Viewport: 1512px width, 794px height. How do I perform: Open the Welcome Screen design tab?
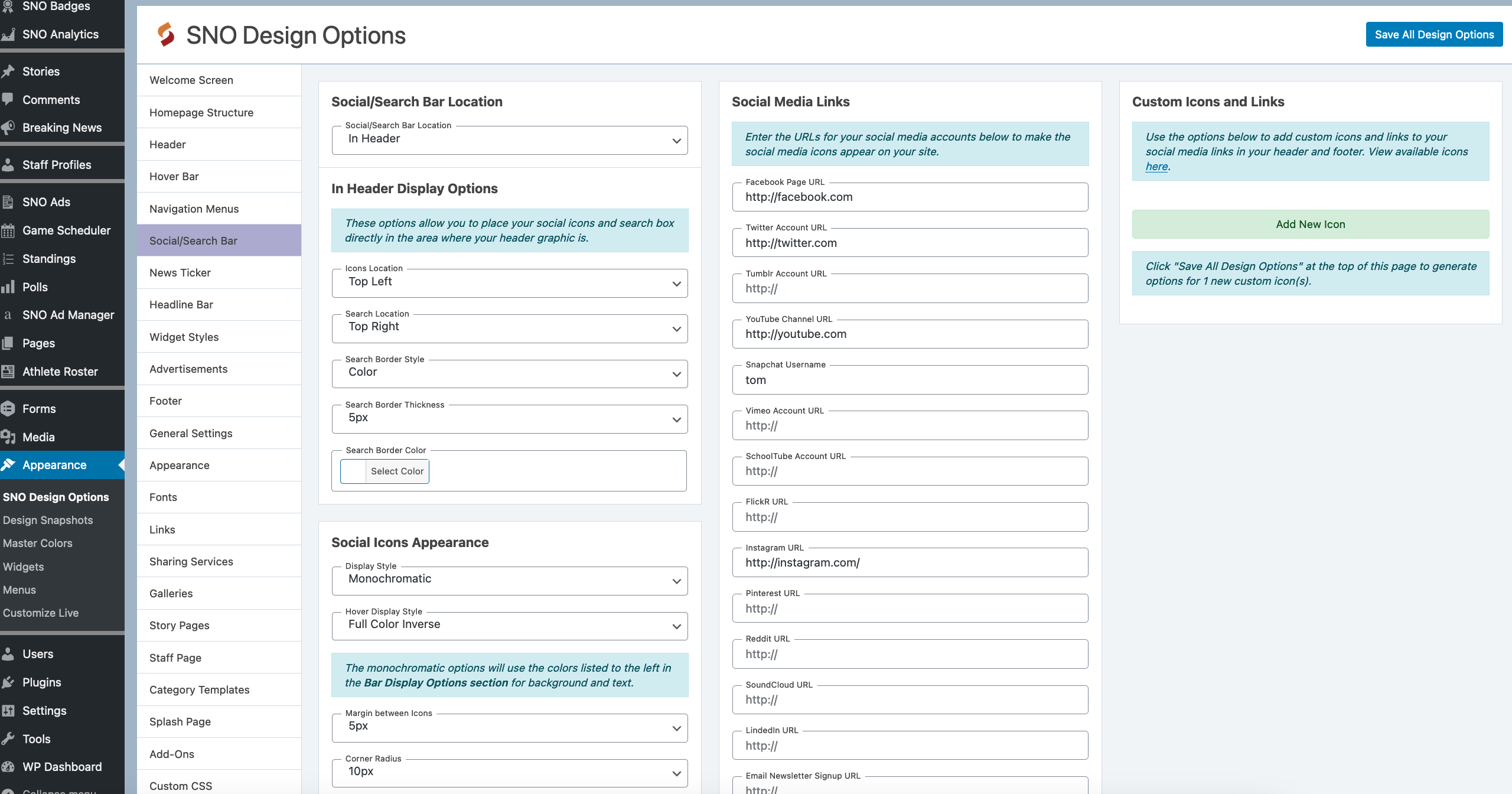coord(219,80)
